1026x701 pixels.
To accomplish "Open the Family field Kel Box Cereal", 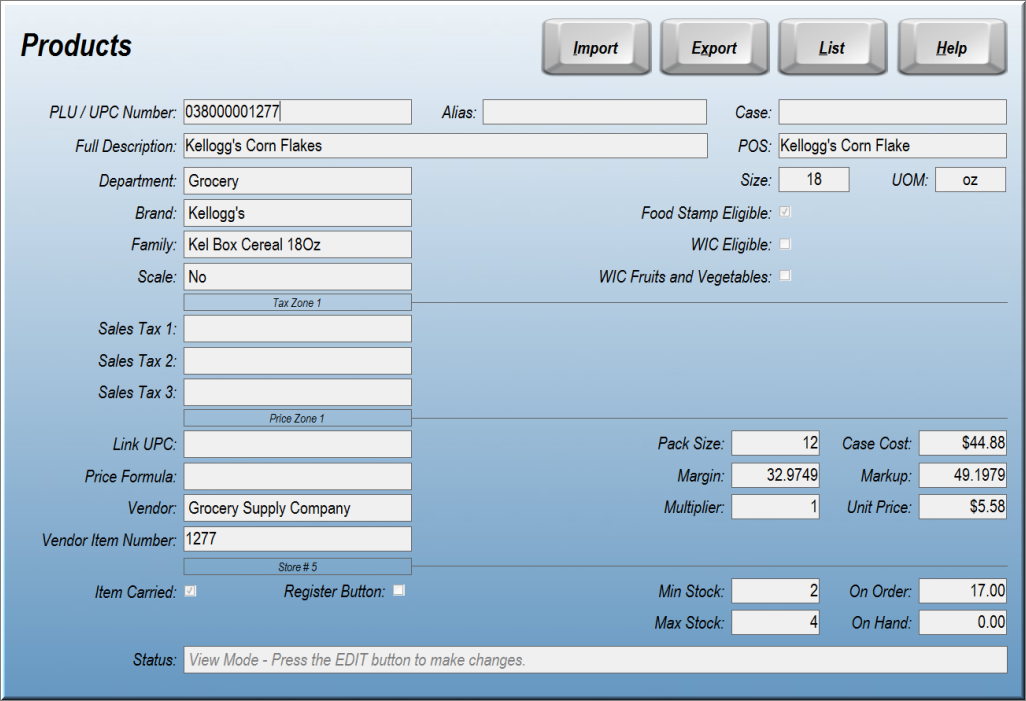I will coord(297,244).
